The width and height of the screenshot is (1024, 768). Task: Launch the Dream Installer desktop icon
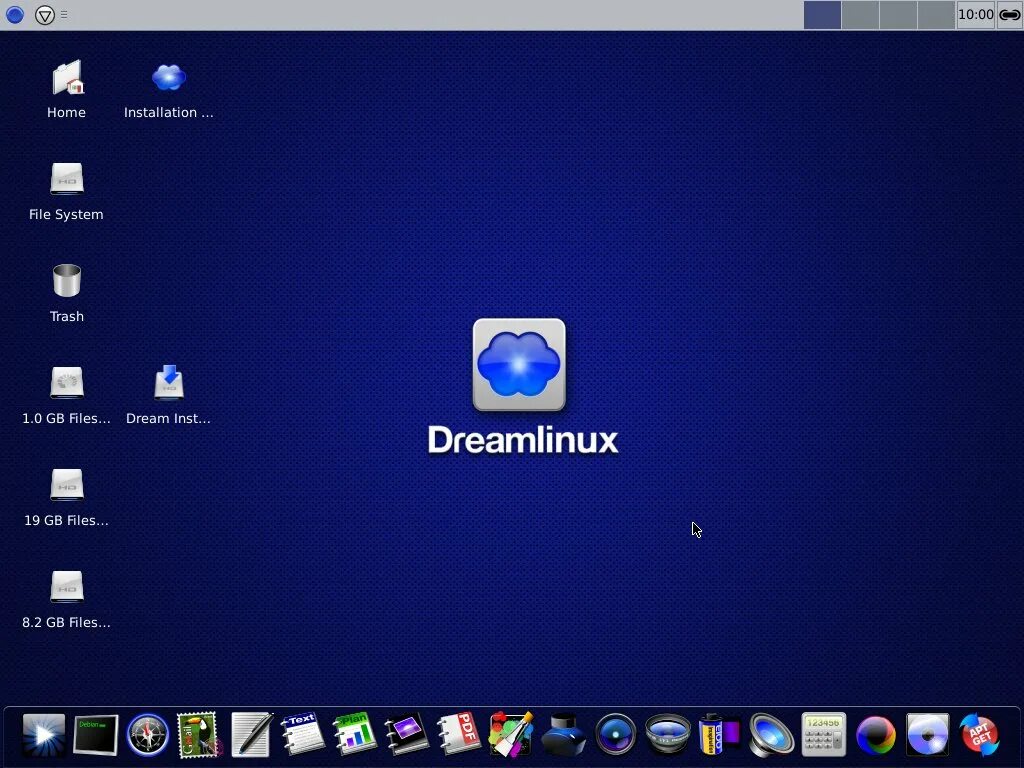pyautogui.click(x=169, y=381)
